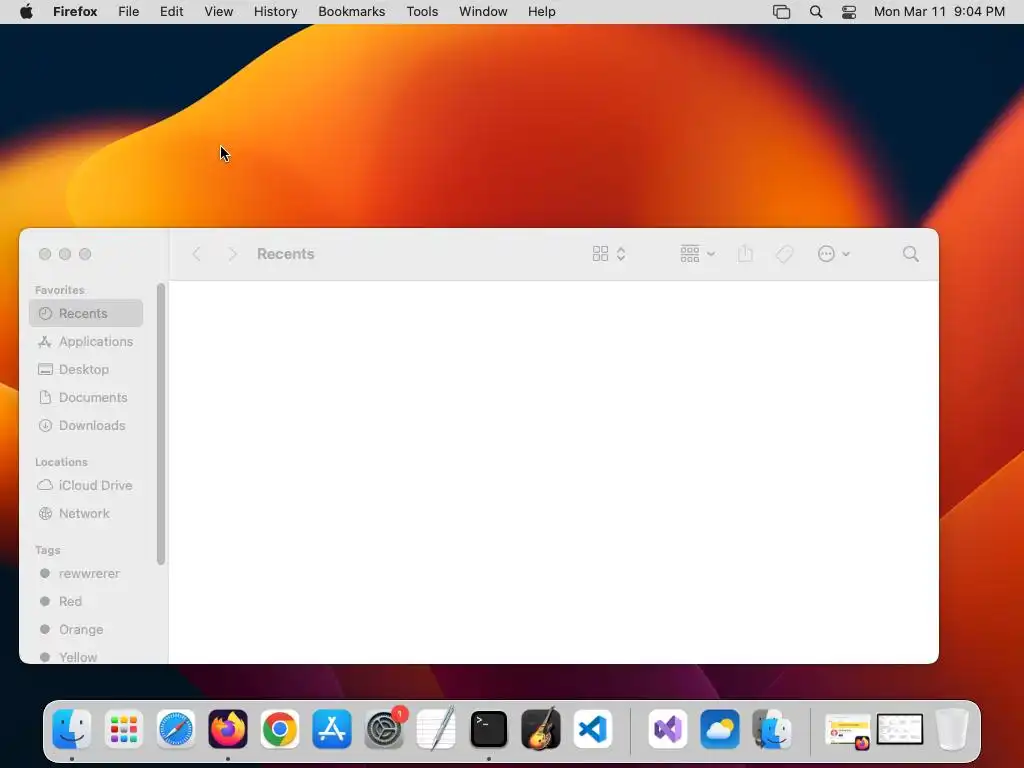Open the View menu
Screen dimensions: 1024x768
click(x=219, y=12)
